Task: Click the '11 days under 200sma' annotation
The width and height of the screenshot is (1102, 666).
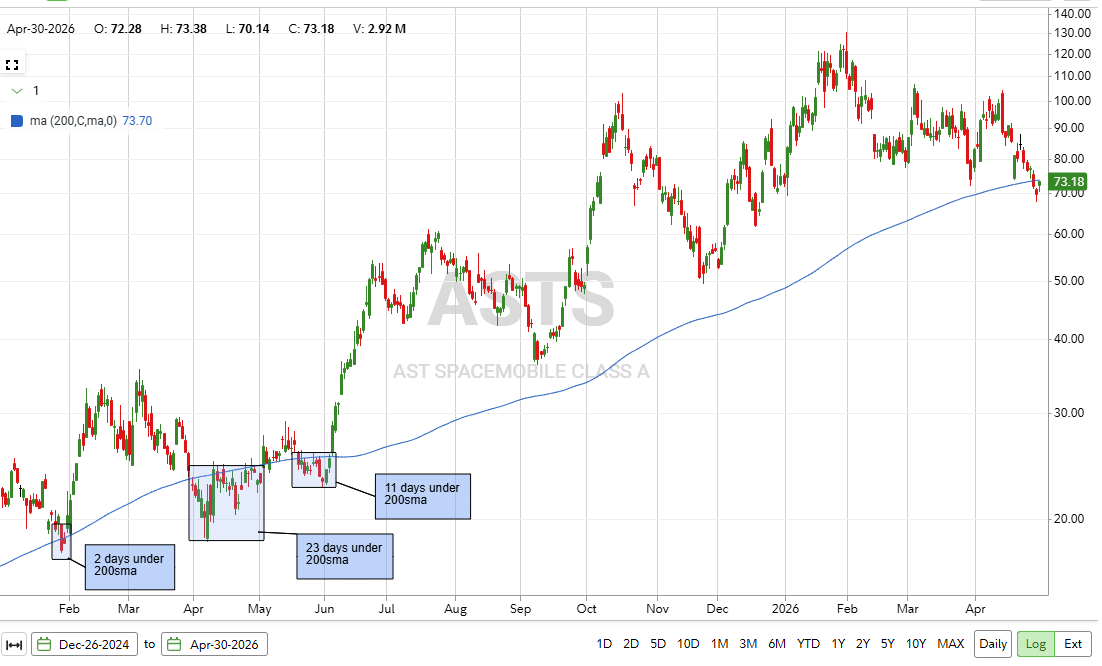Action: (x=422, y=496)
